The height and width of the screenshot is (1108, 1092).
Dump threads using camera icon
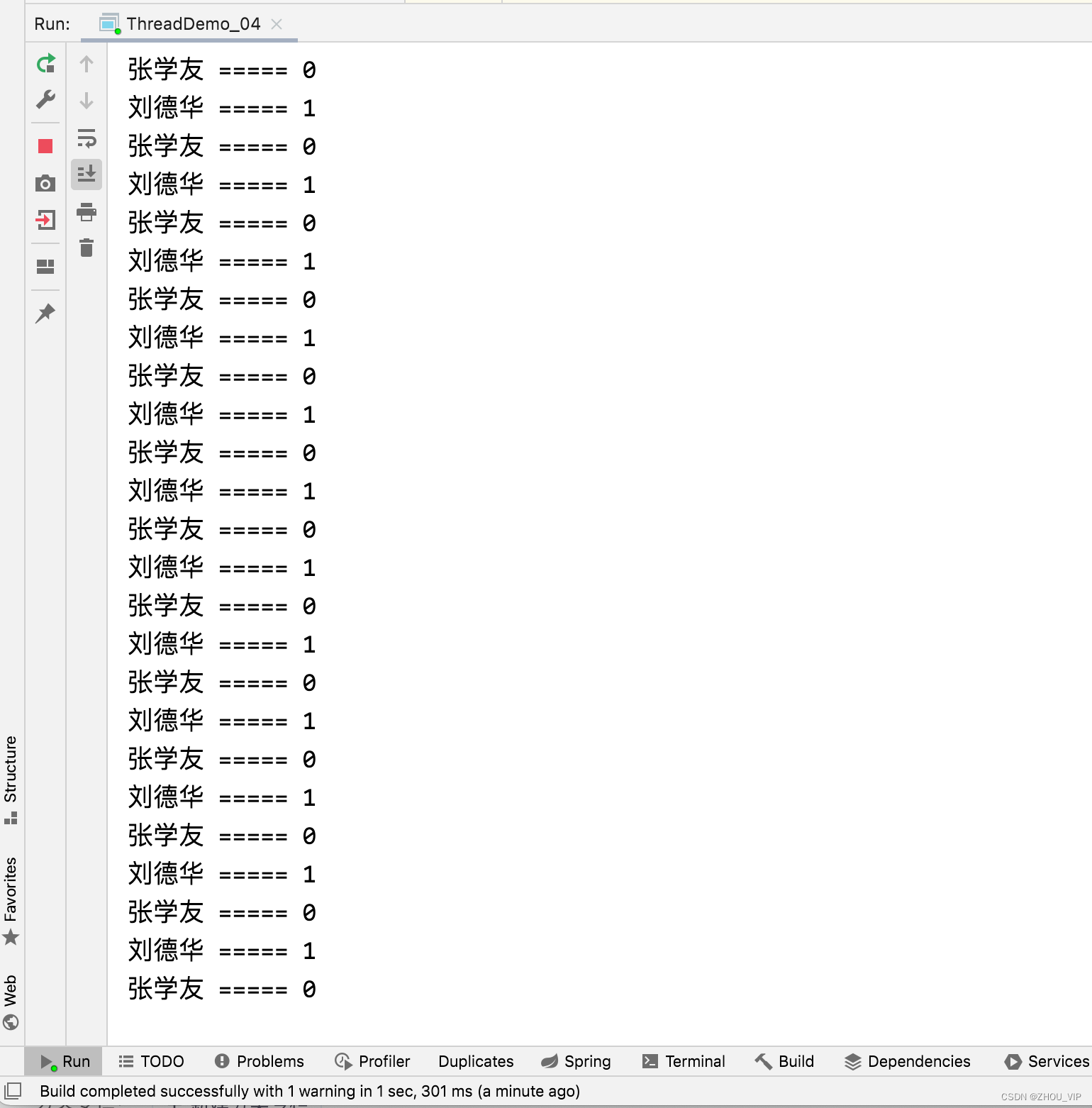click(x=45, y=183)
